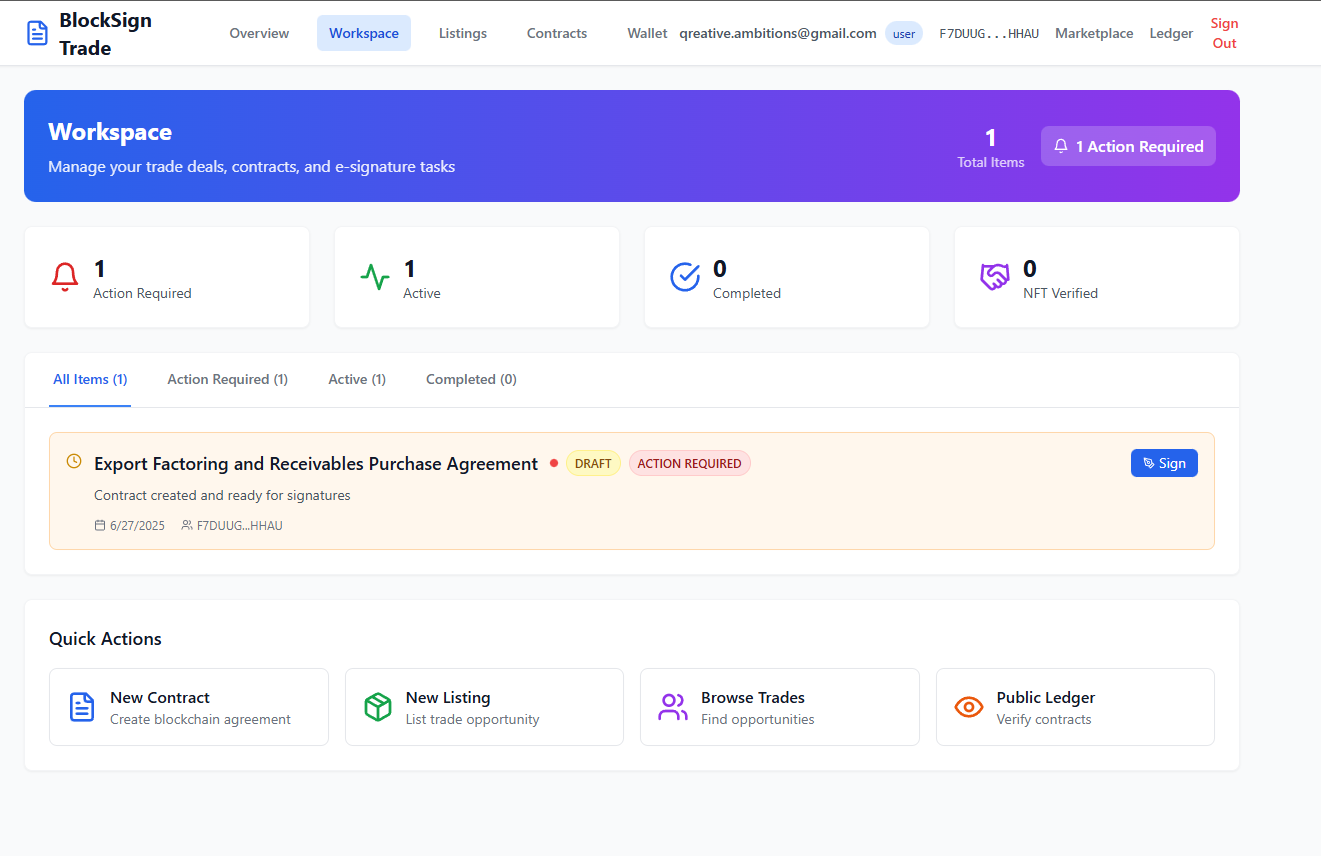This screenshot has width=1321, height=856.
Task: Click the BlockSign Trade document logo icon
Action: 37,33
